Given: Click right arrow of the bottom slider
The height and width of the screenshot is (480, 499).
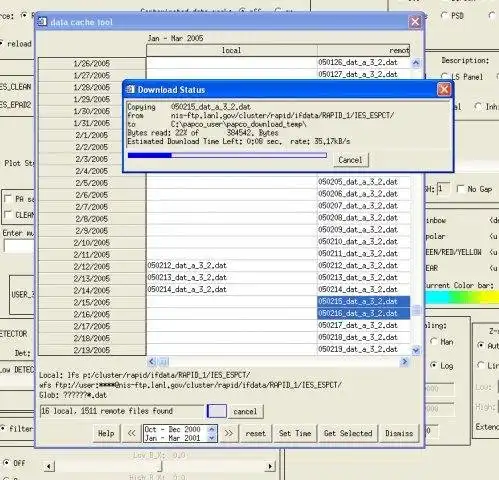Looking at the screenshot, I should click(x=270, y=466).
